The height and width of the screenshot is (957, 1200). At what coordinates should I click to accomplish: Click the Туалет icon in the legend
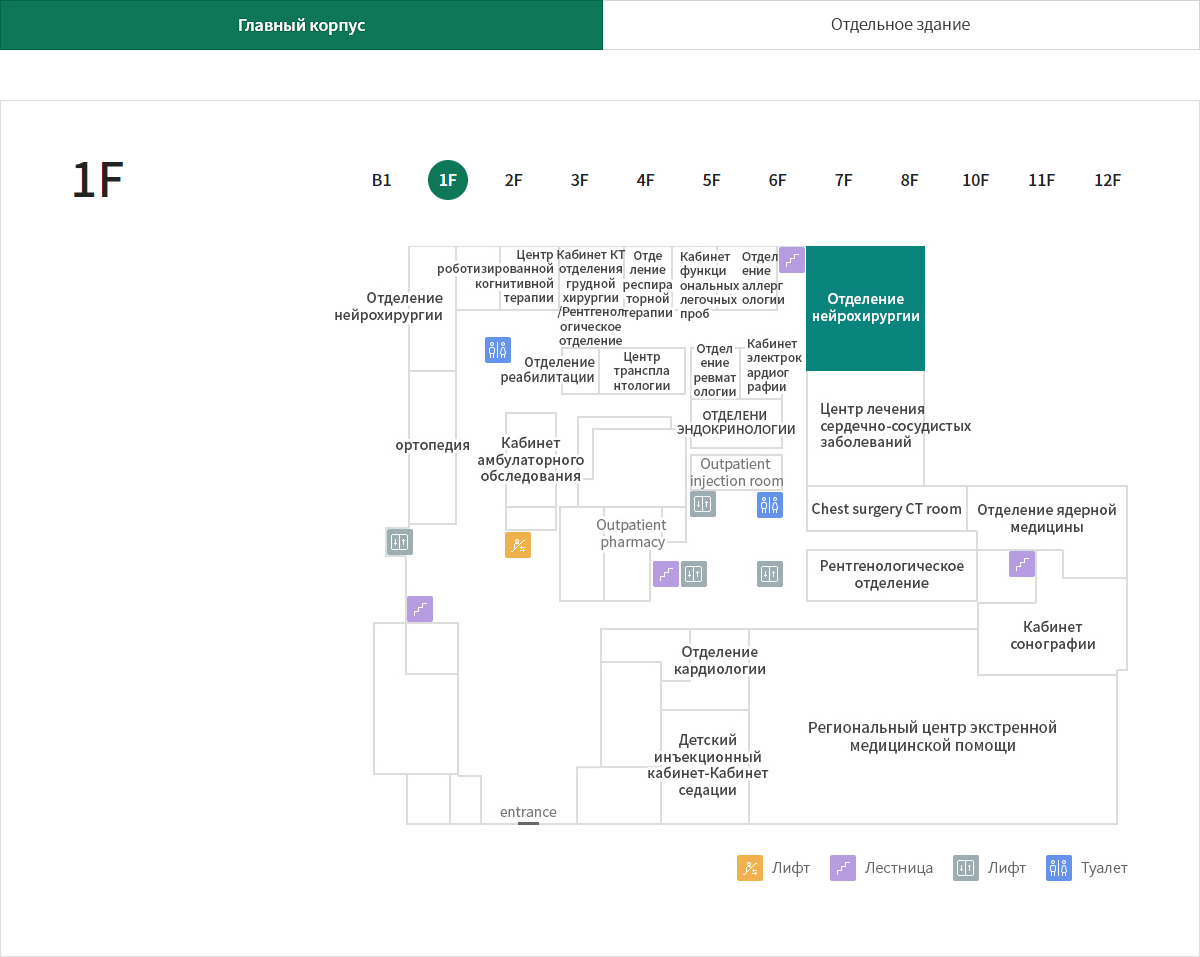[x=1059, y=868]
